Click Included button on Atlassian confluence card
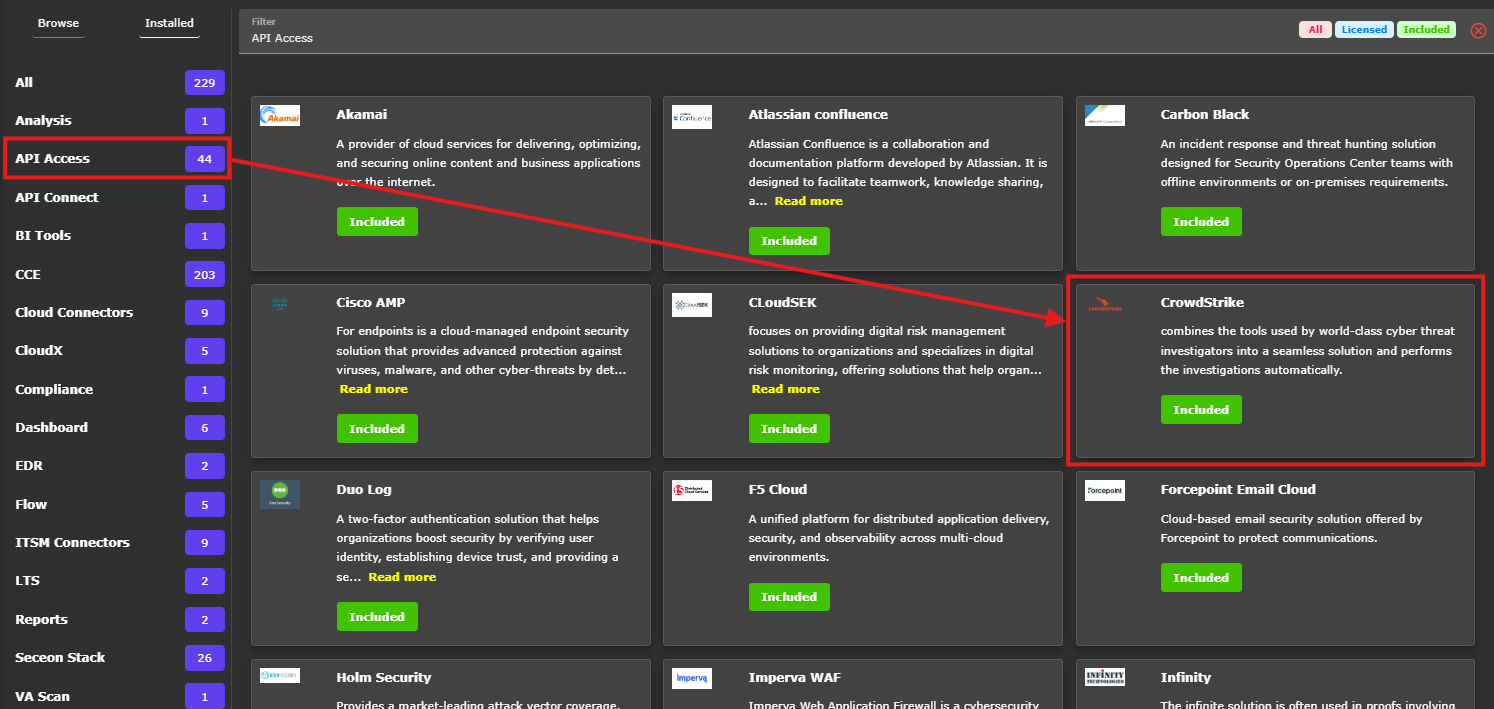 (789, 241)
